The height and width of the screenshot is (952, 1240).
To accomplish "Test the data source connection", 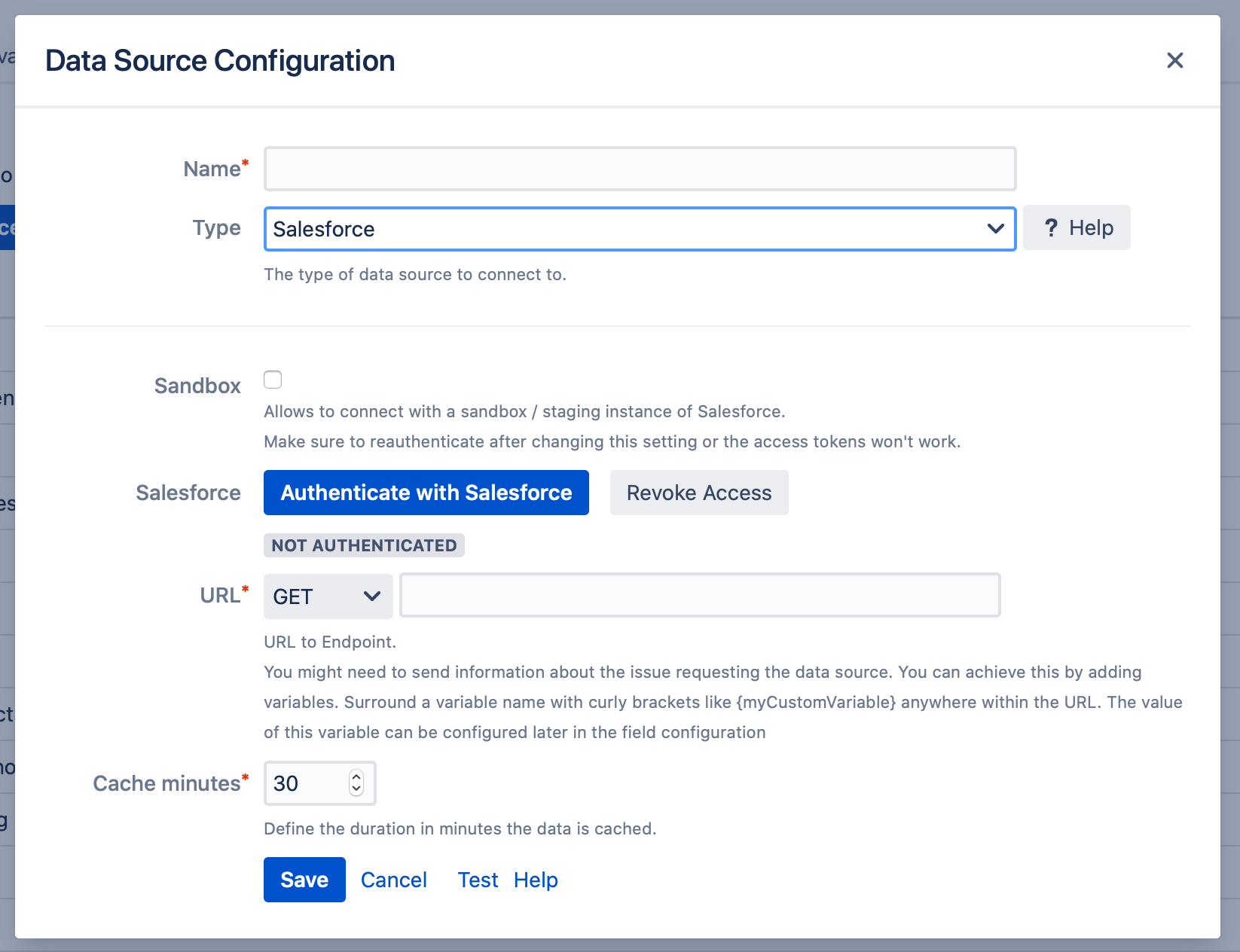I will pos(477,879).
